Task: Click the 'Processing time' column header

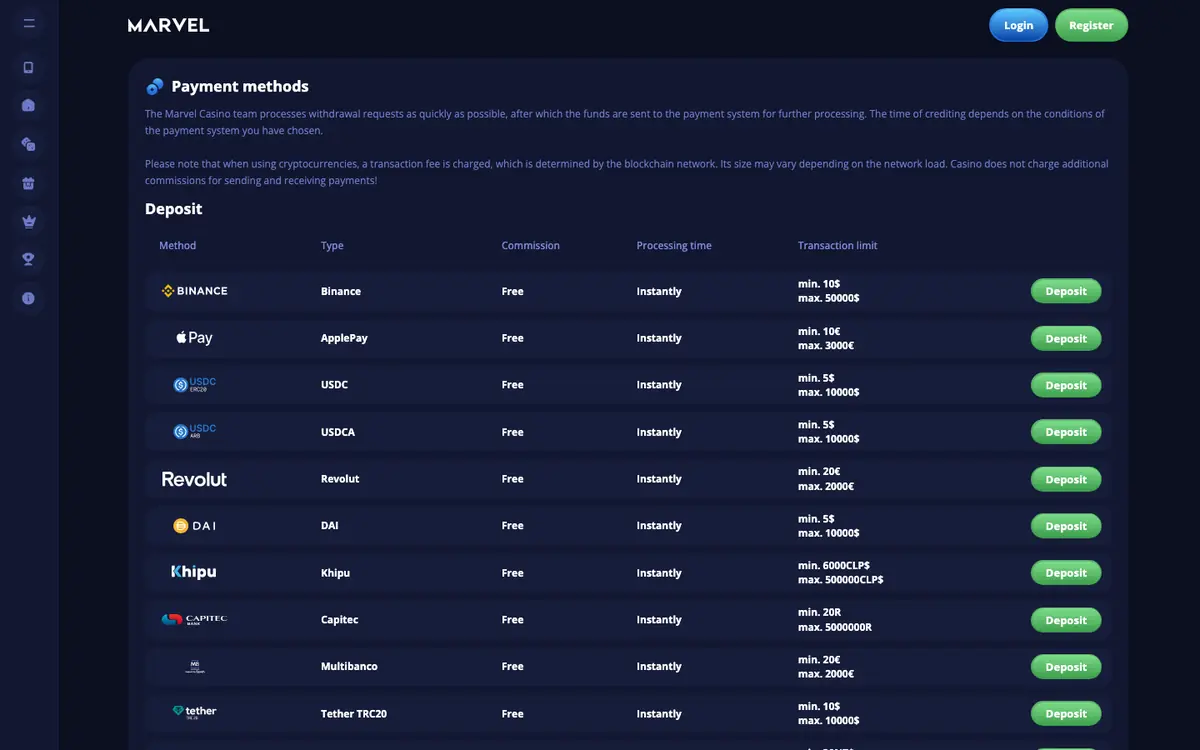Action: pyautogui.click(x=674, y=245)
